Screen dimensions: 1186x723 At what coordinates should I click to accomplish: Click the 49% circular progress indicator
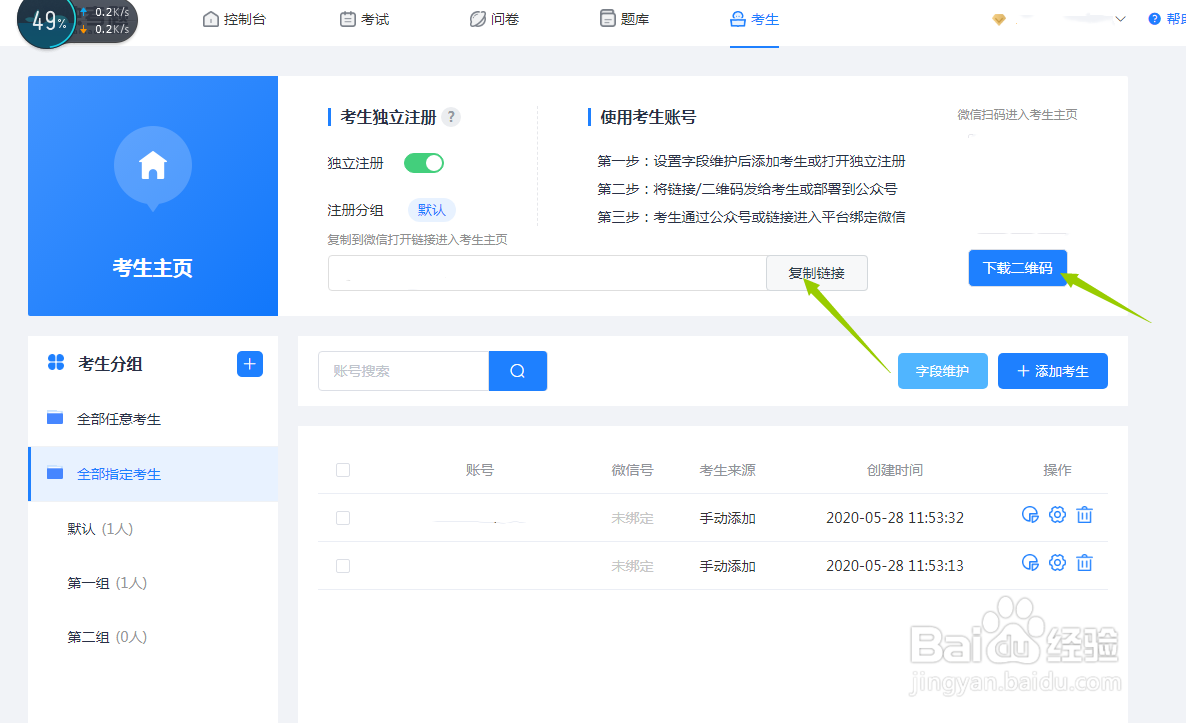(49, 17)
